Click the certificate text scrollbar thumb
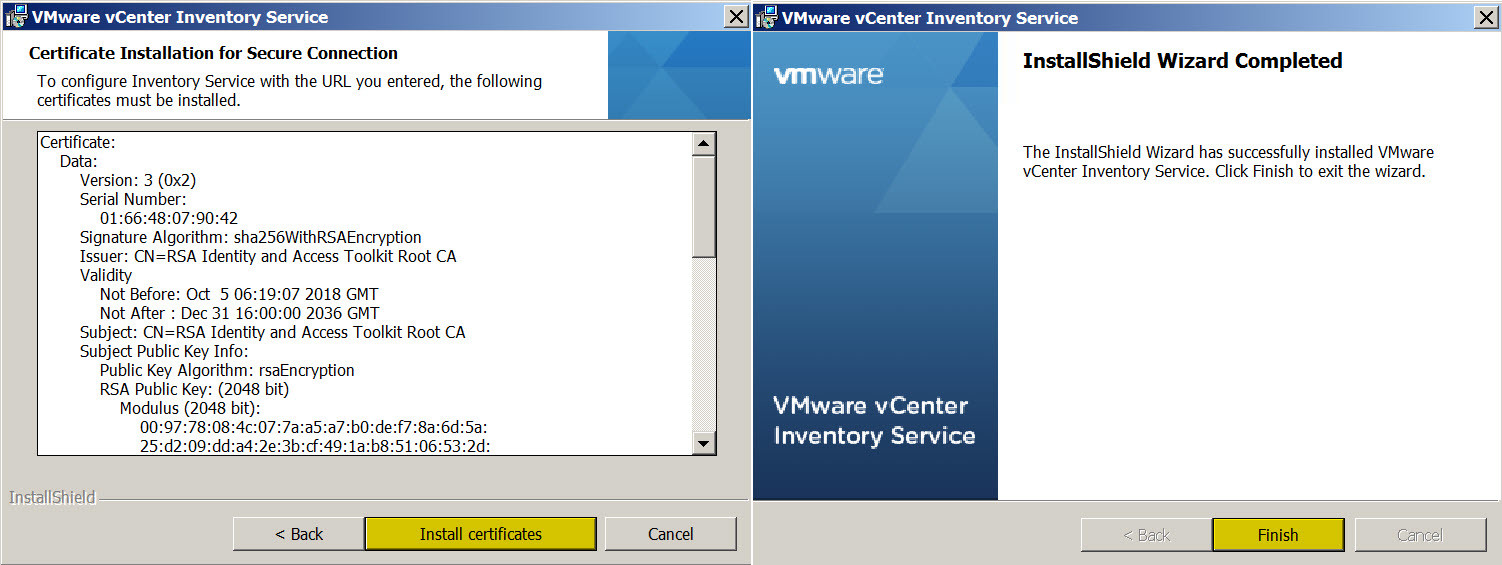Image resolution: width=1502 pixels, height=565 pixels. pos(704,207)
